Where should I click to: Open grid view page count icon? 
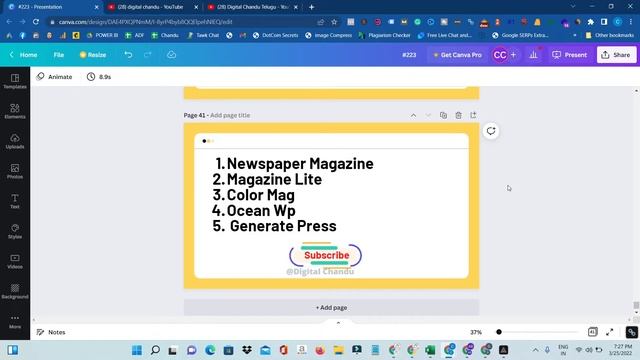[592, 332]
